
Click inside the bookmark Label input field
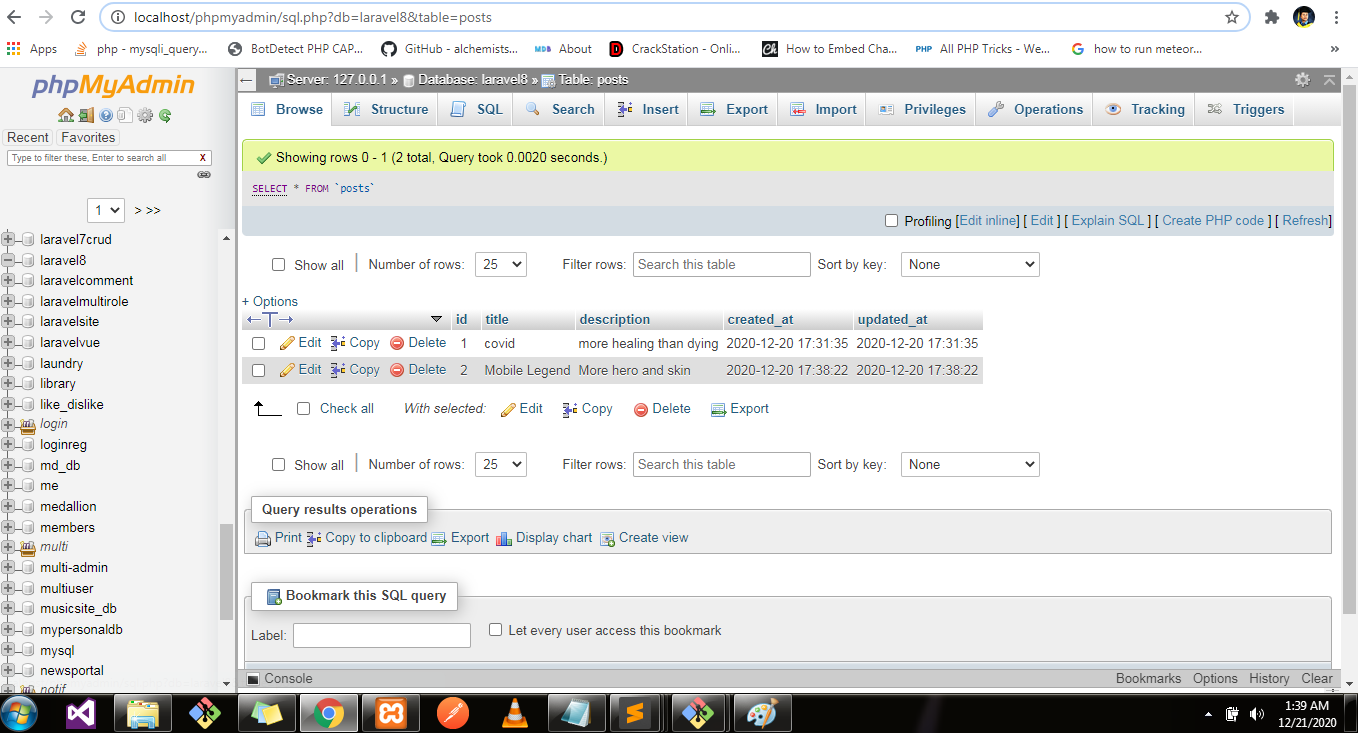tap(381, 634)
